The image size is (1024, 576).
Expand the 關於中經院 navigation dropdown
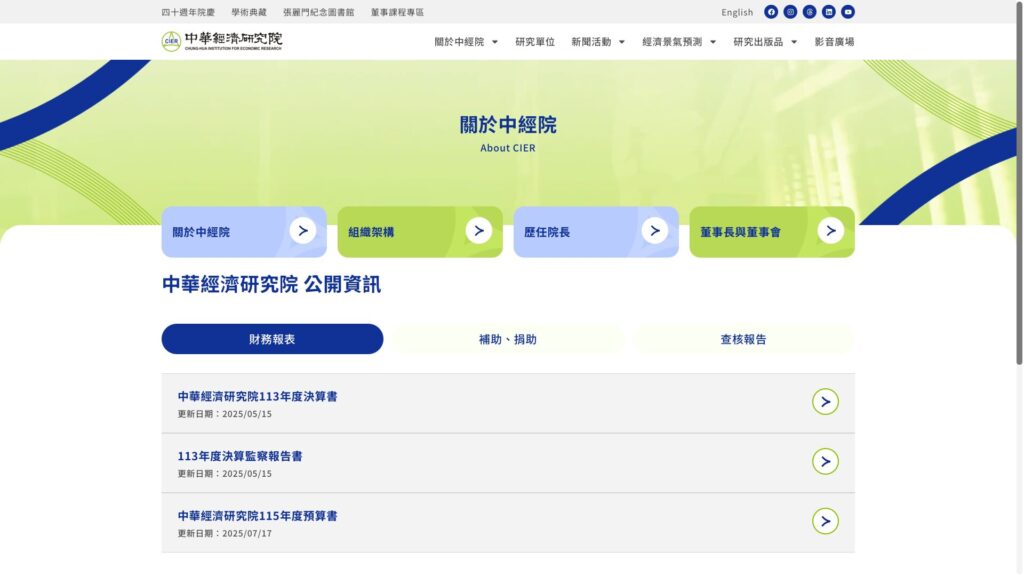[x=466, y=42]
